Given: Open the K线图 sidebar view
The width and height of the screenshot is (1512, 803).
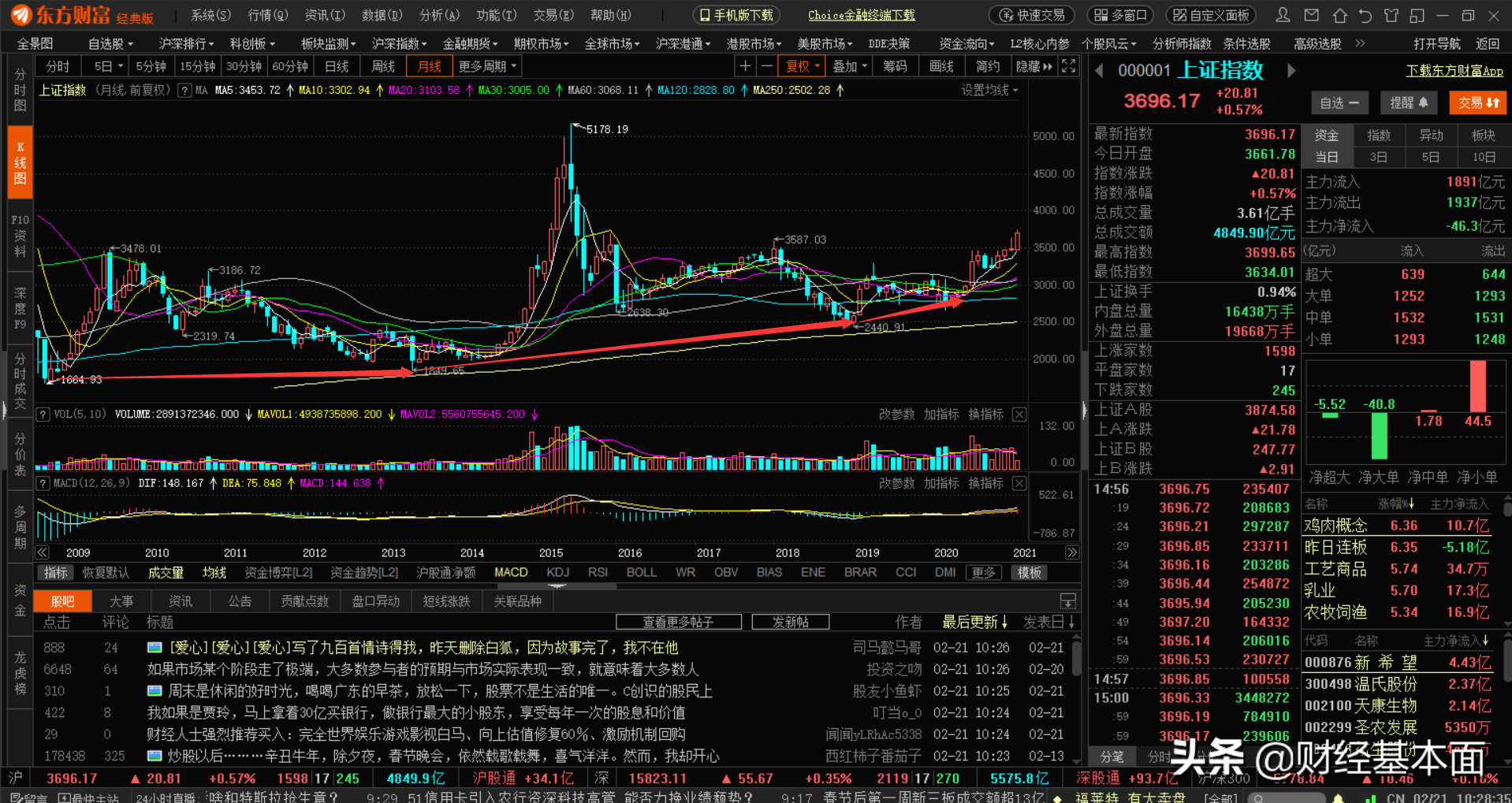Looking at the screenshot, I should coord(20,162).
